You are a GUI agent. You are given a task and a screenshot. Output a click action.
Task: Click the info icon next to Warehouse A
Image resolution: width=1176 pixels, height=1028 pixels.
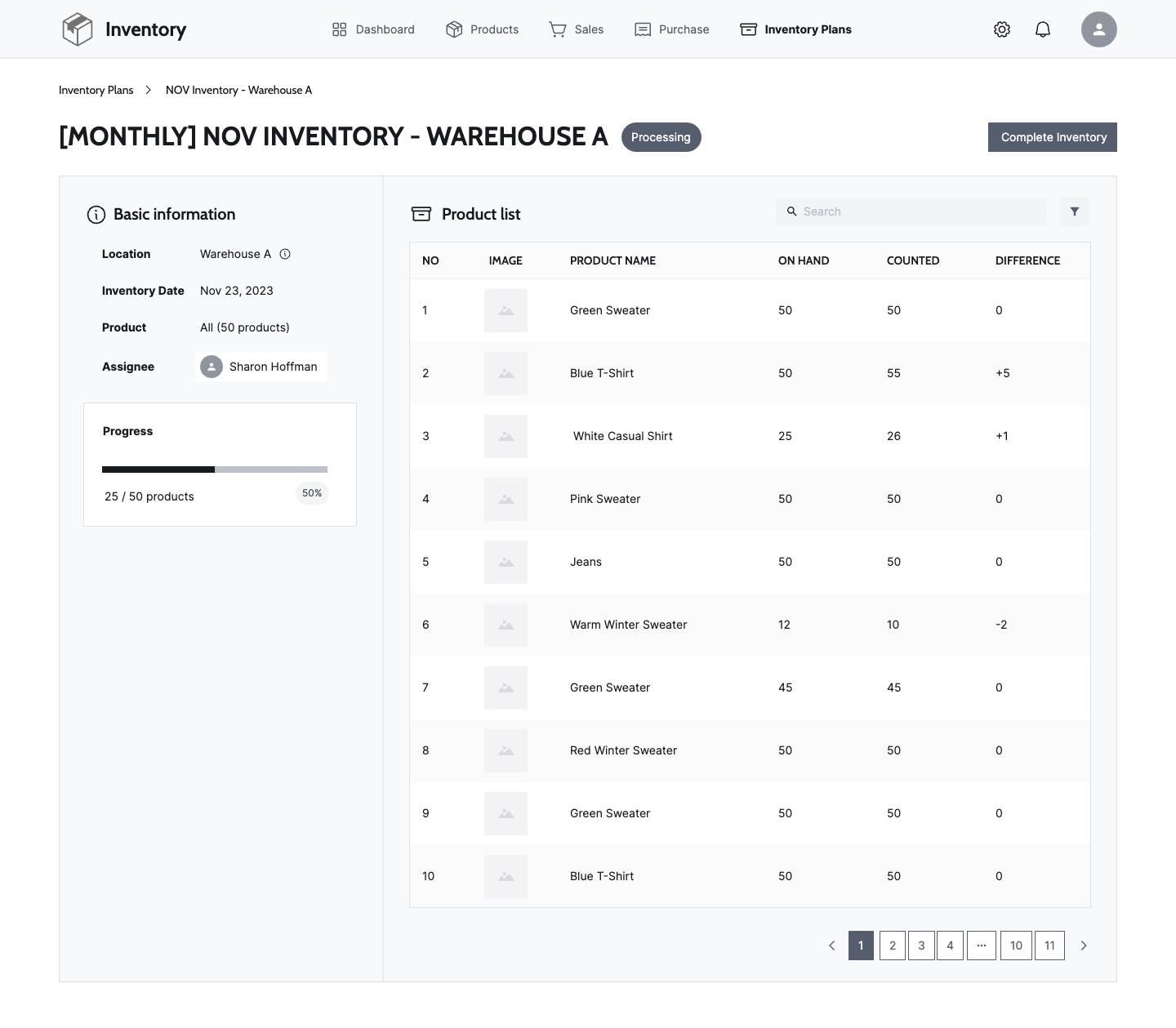285,254
